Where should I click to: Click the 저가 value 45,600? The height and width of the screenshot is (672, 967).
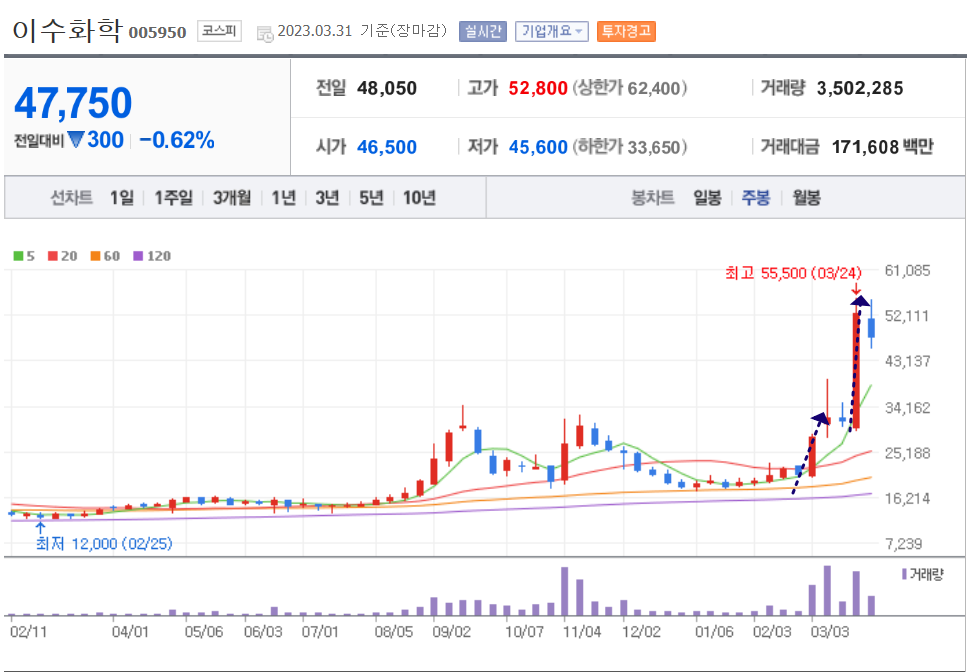coord(538,147)
